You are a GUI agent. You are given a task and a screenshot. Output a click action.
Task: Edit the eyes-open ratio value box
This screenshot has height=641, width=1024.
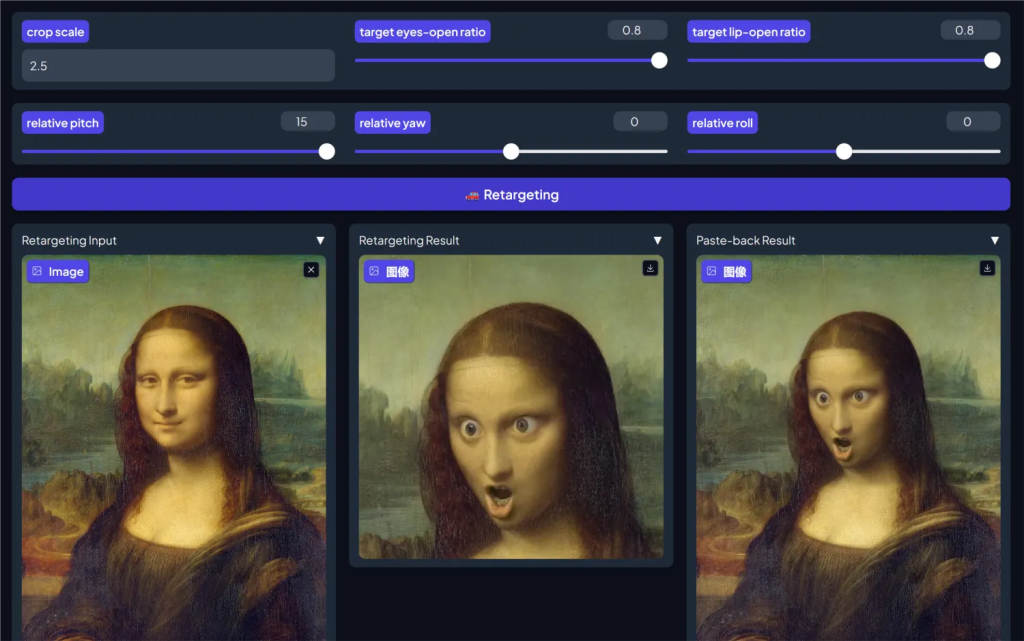(x=637, y=30)
